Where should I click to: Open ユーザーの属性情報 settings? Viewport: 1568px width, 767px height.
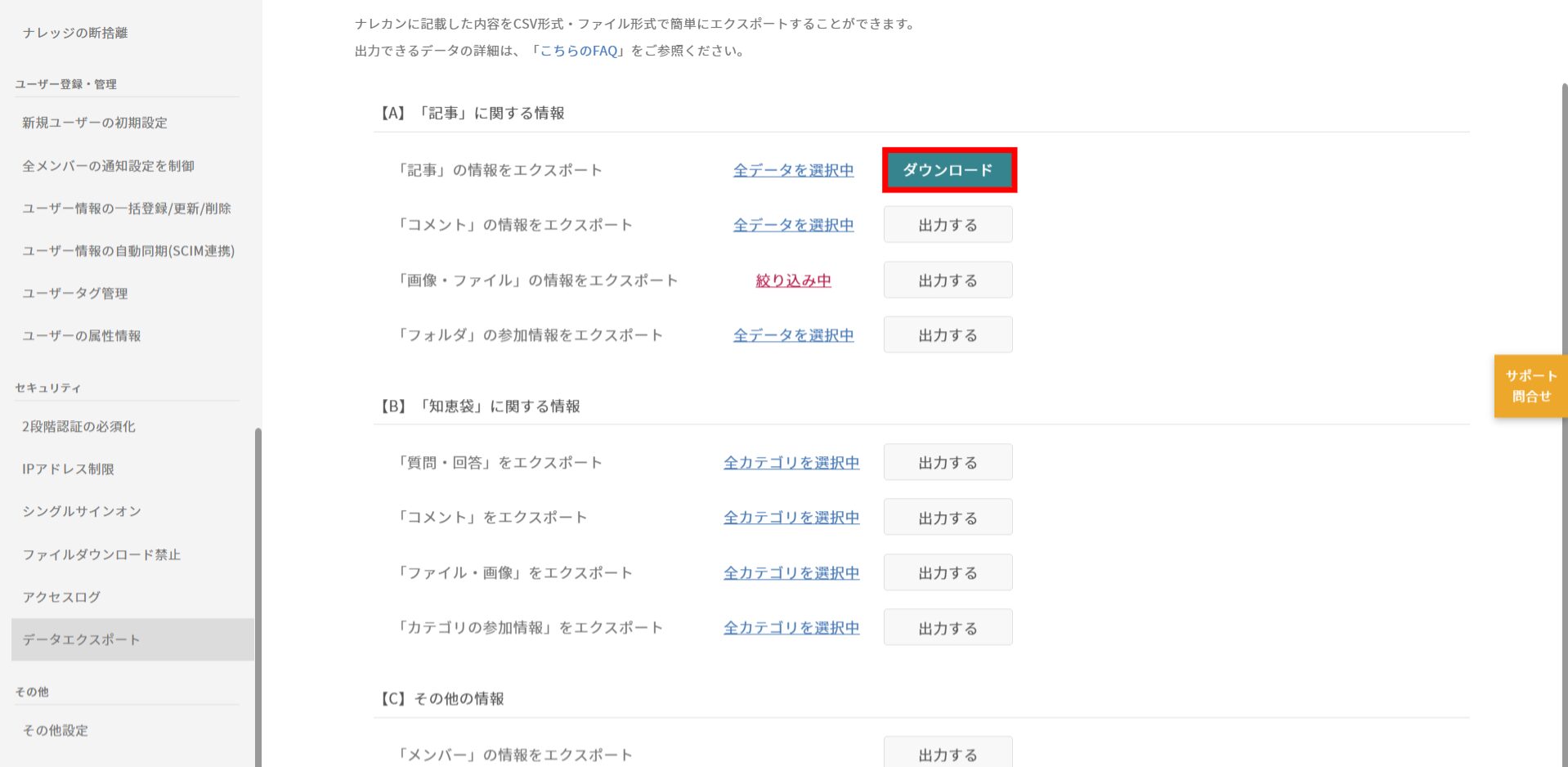click(82, 336)
